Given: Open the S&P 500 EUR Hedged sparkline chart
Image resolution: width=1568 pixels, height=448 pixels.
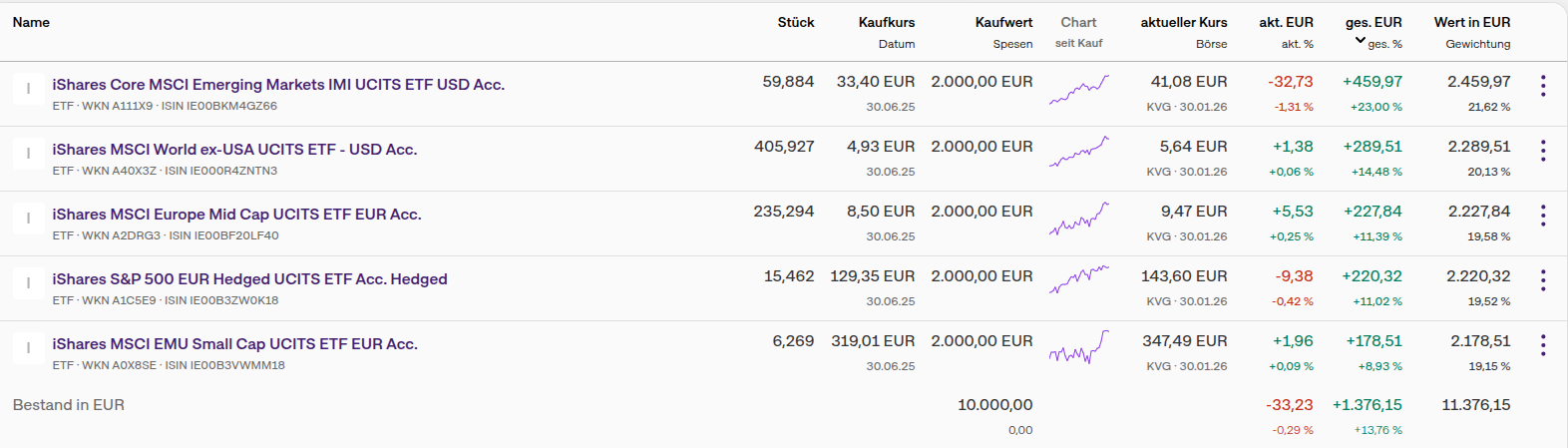Looking at the screenshot, I should [x=1078, y=280].
